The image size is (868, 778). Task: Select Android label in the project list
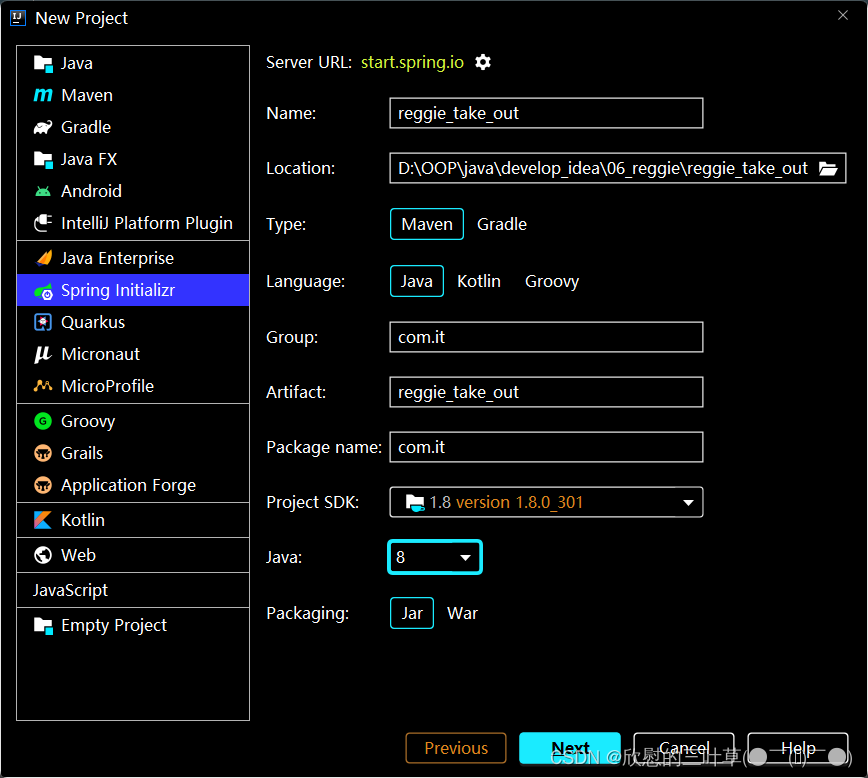point(91,192)
